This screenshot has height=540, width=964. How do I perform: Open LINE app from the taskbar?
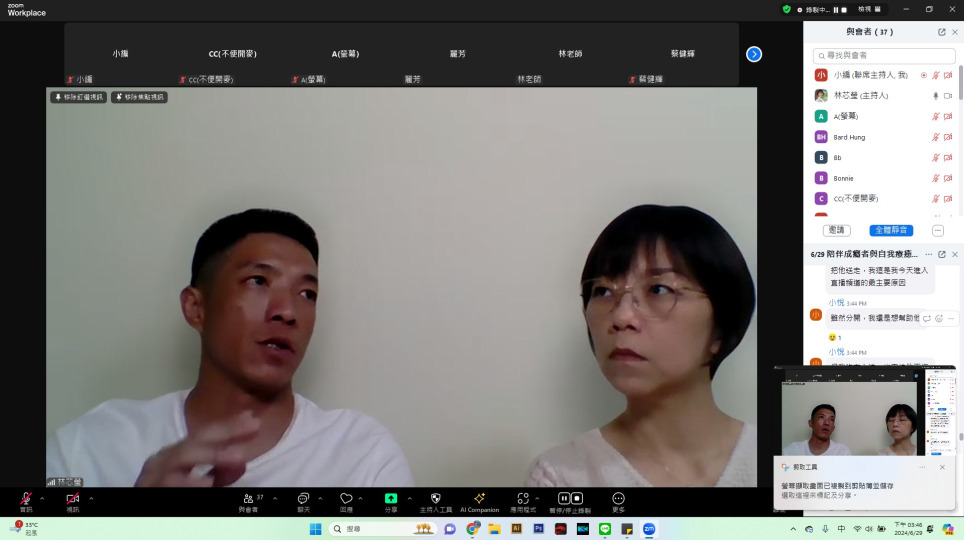(605, 529)
